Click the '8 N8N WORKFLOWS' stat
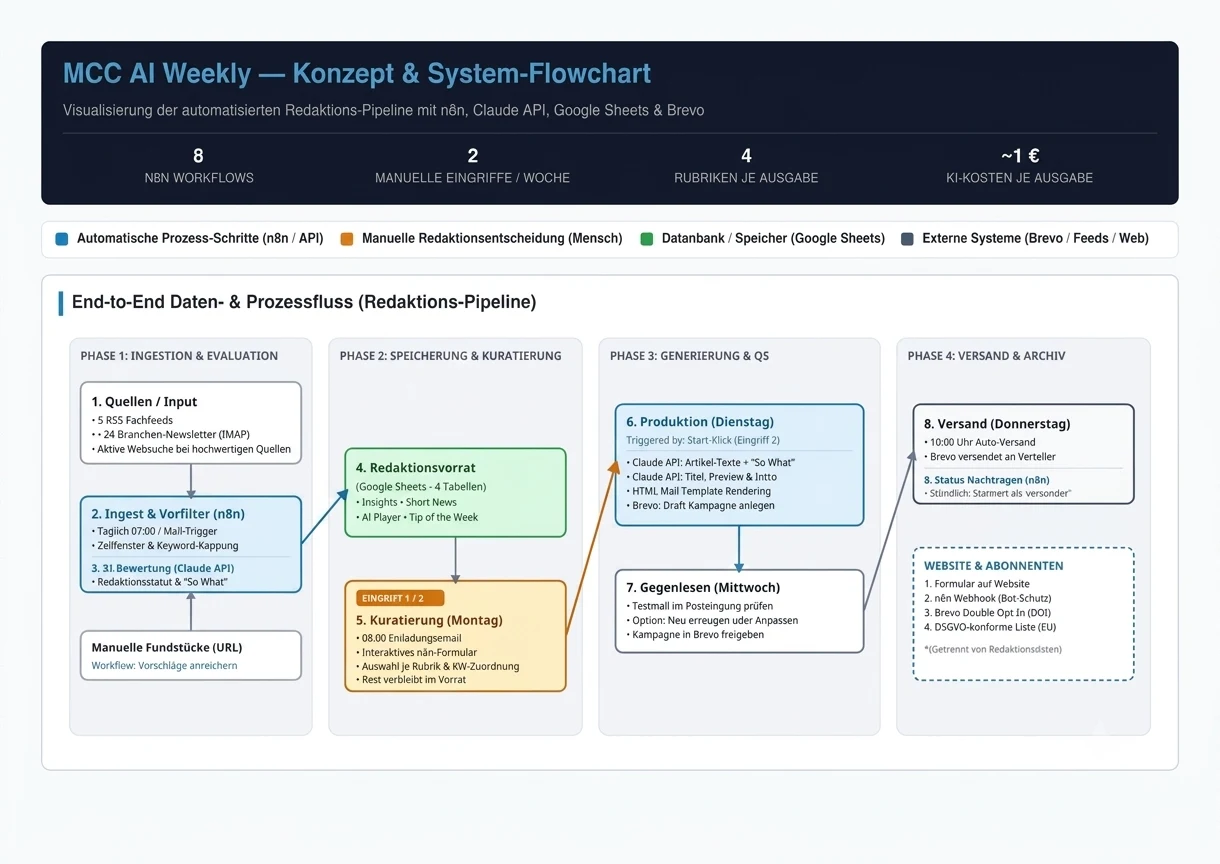 [x=199, y=166]
